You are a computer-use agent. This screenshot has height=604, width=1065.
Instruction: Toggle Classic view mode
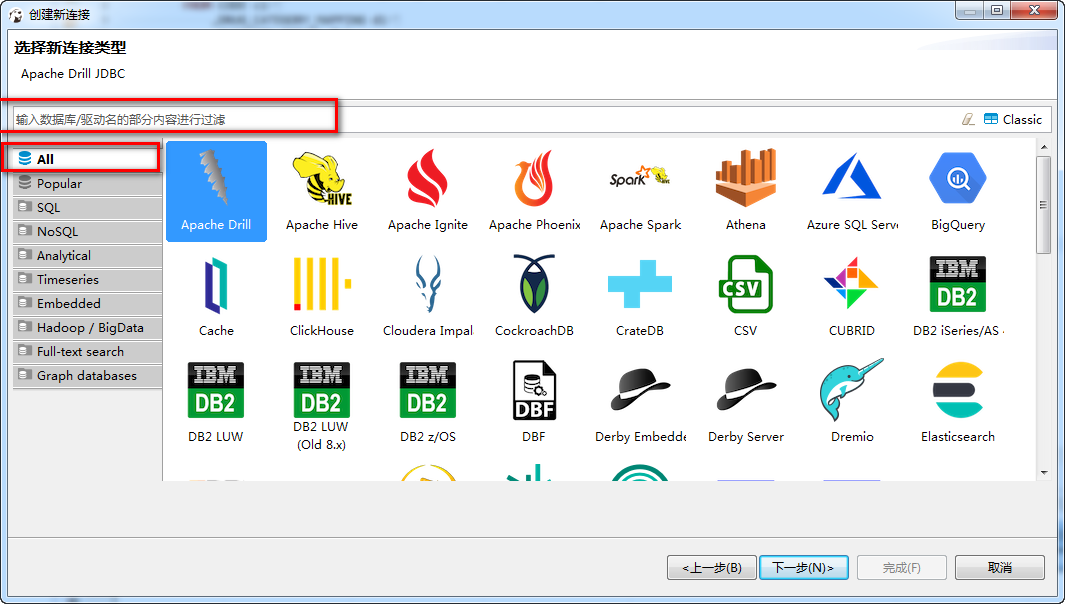point(1013,120)
